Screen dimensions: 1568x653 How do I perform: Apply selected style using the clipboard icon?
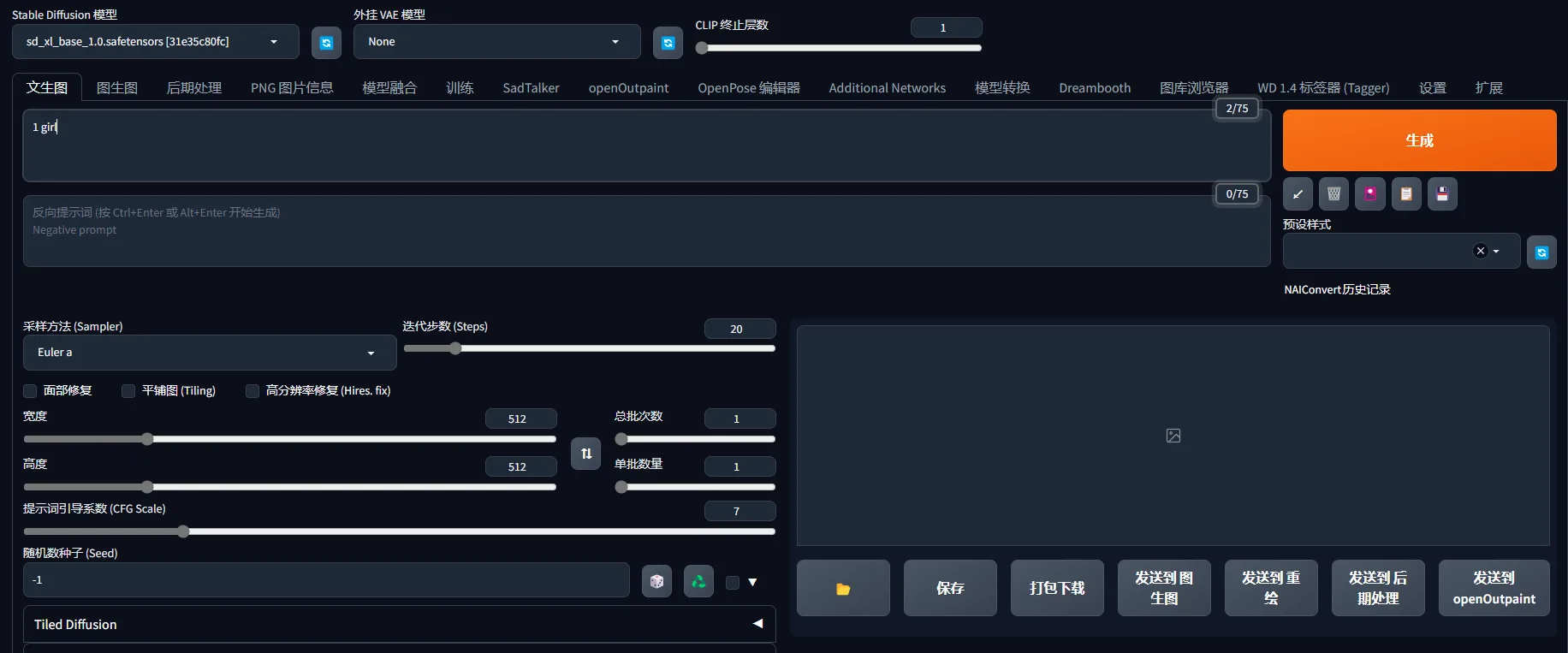[x=1406, y=194]
